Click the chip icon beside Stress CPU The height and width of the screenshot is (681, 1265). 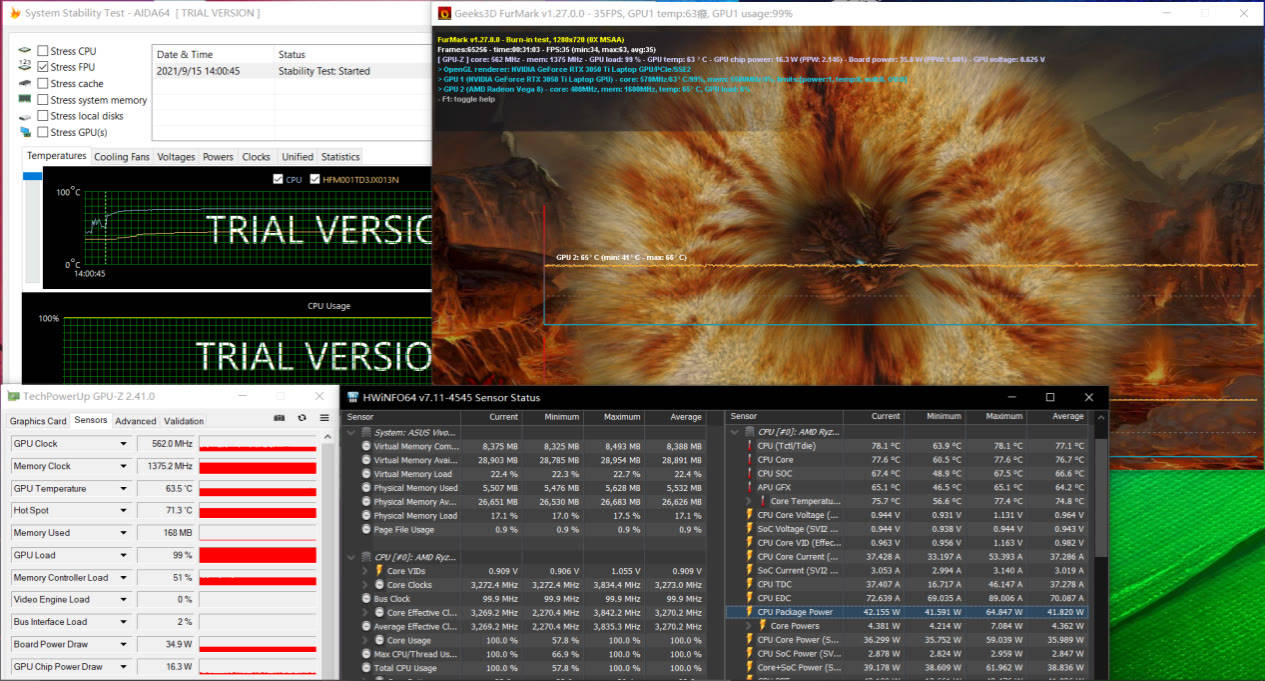[25, 51]
